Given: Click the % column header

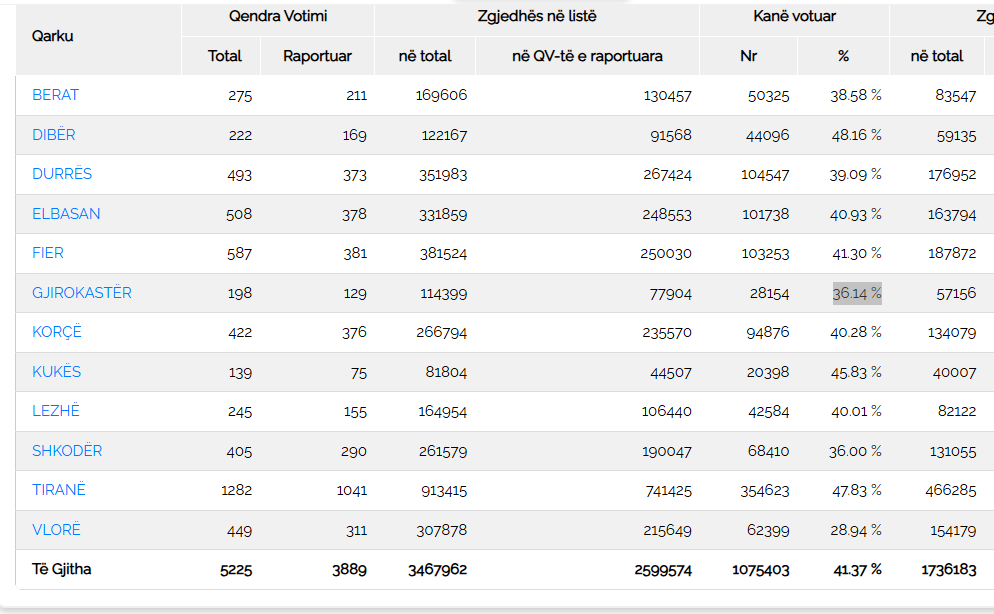Looking at the screenshot, I should point(843,56).
